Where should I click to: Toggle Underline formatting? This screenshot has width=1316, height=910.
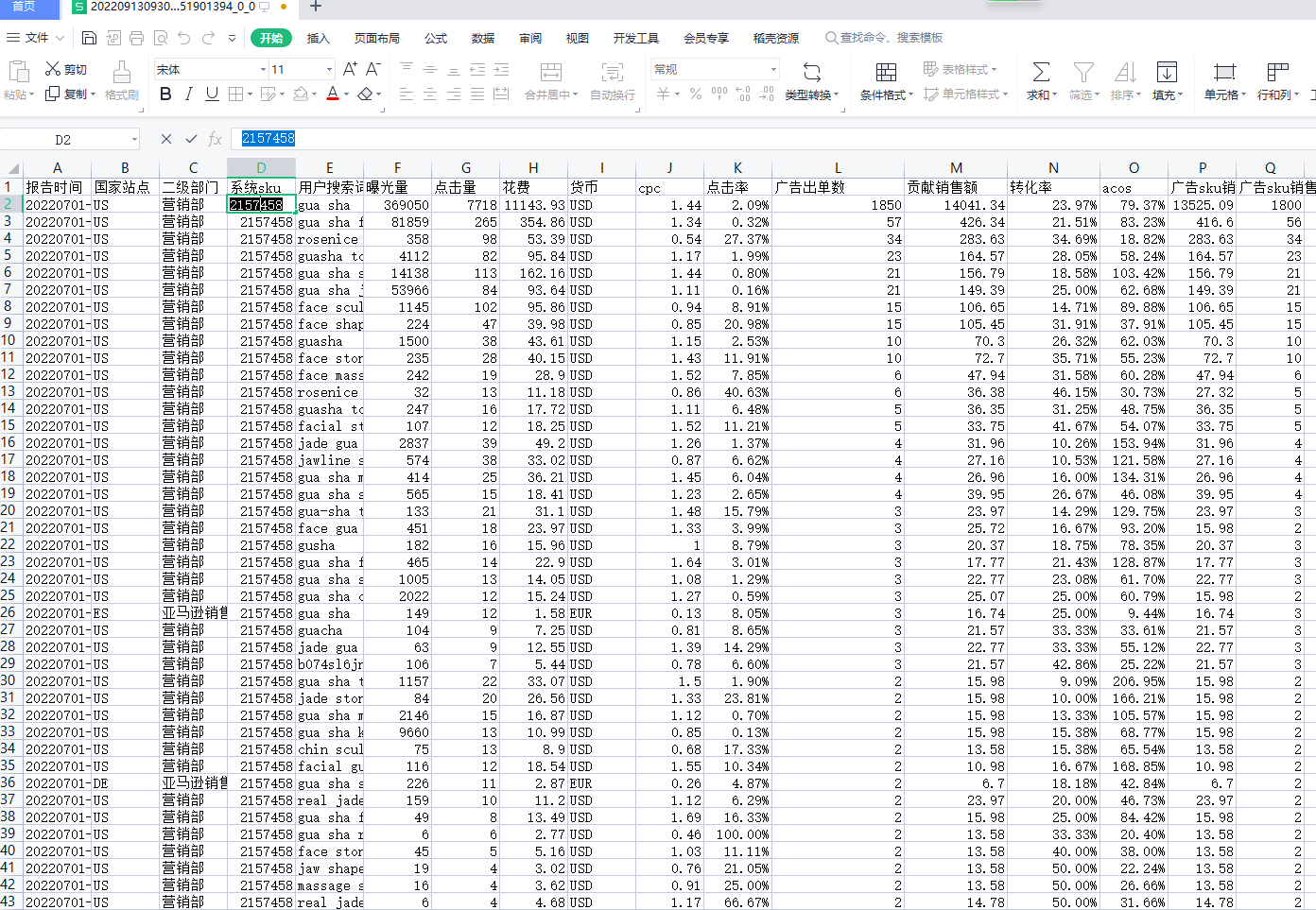coord(212,94)
